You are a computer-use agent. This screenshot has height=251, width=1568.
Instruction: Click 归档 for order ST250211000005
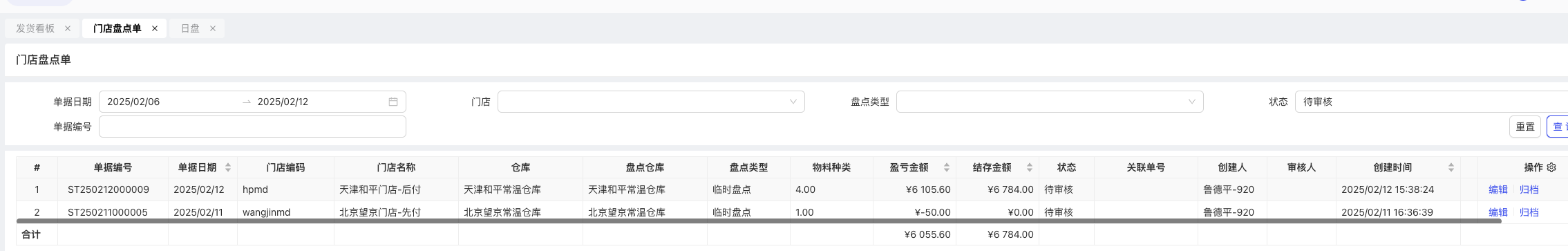point(1529,212)
